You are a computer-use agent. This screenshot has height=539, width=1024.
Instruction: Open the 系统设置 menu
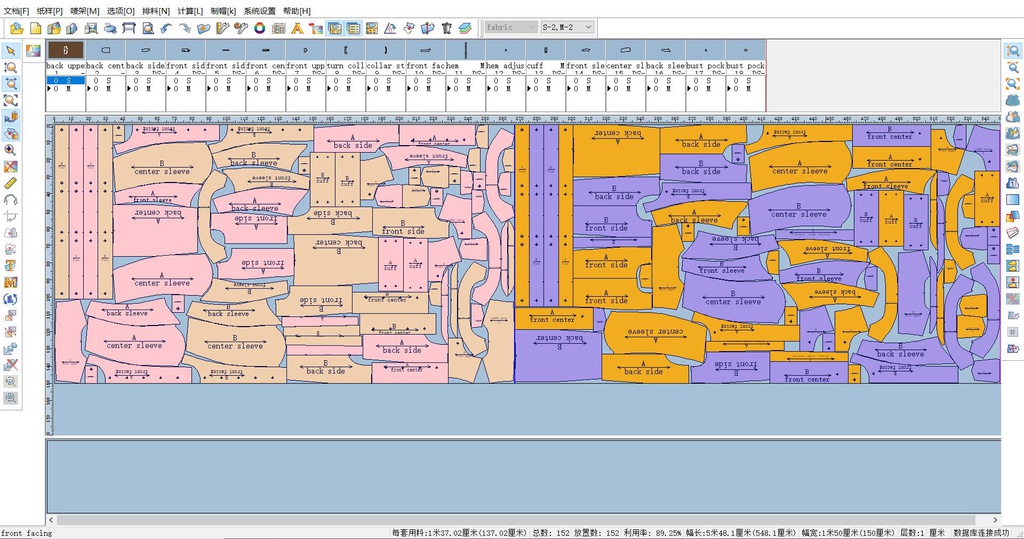click(x=259, y=10)
